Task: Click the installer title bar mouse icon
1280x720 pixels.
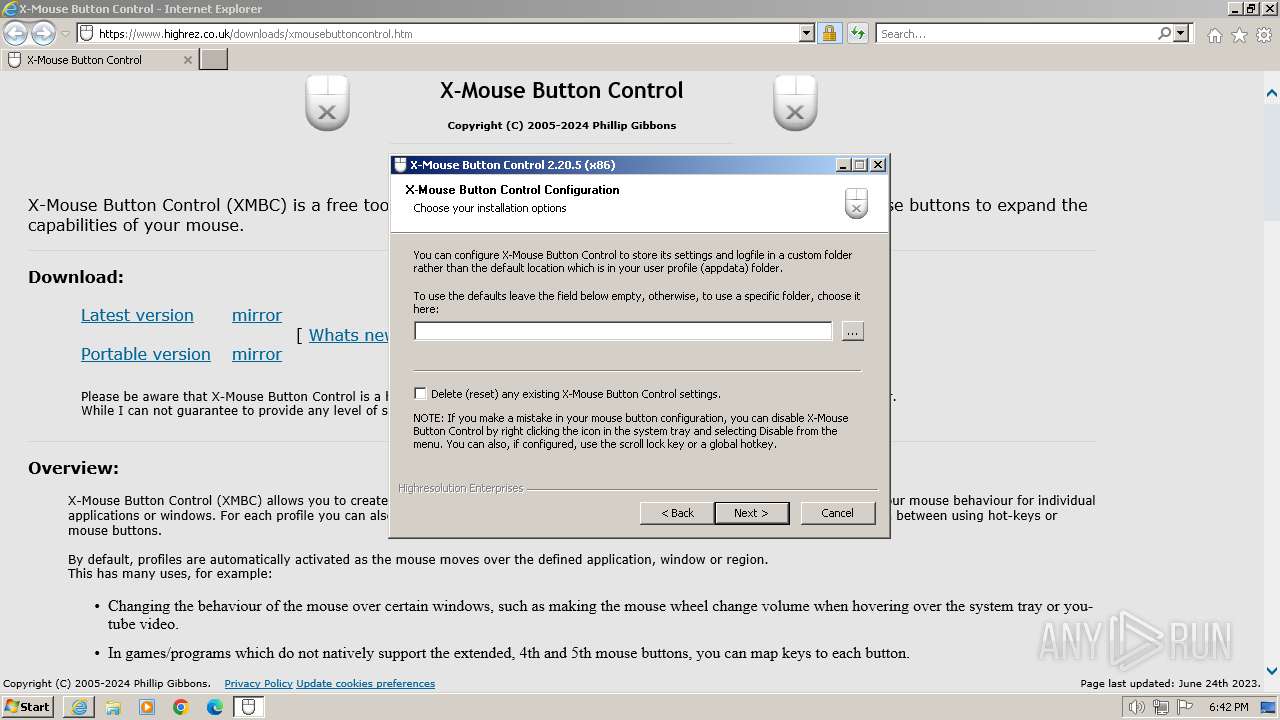Action: 400,165
